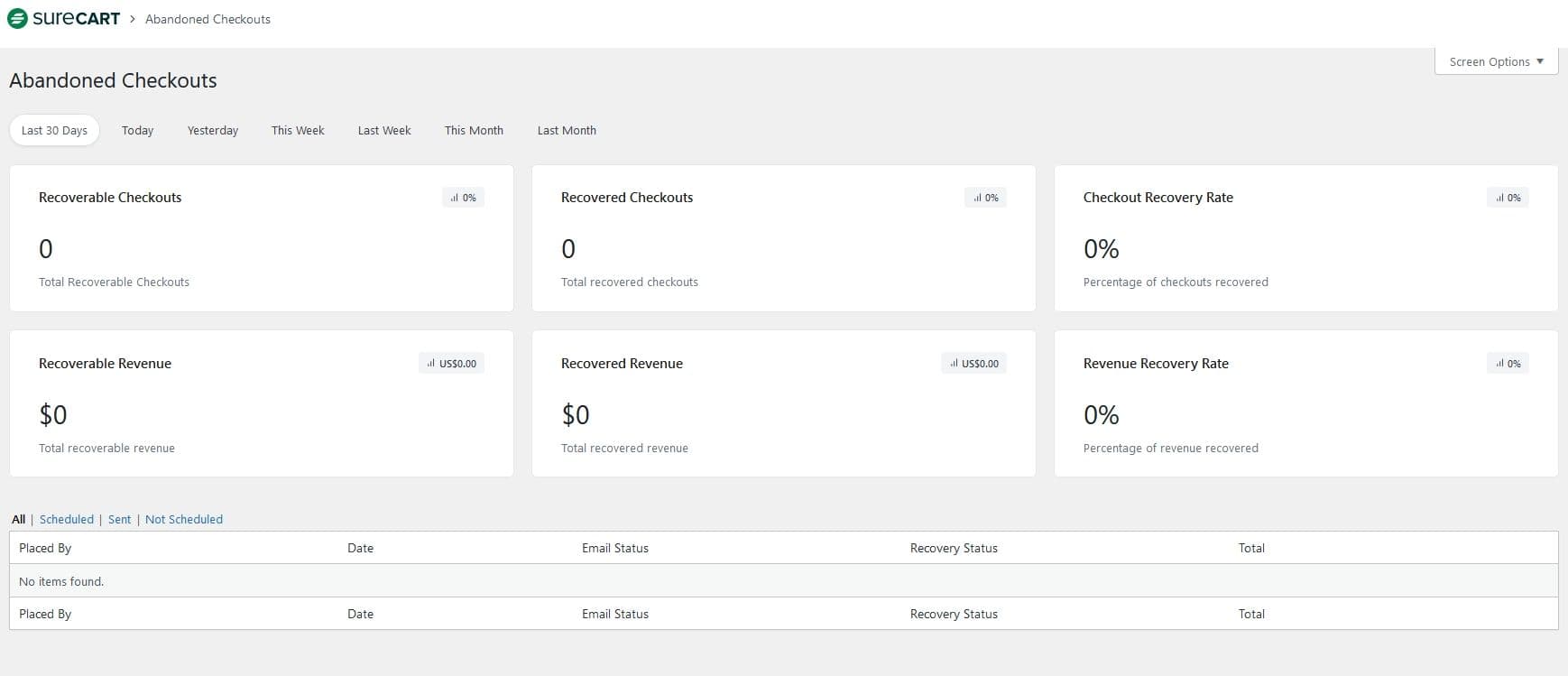Click 'Percentage of checkouts recovered' caption

1176,282
